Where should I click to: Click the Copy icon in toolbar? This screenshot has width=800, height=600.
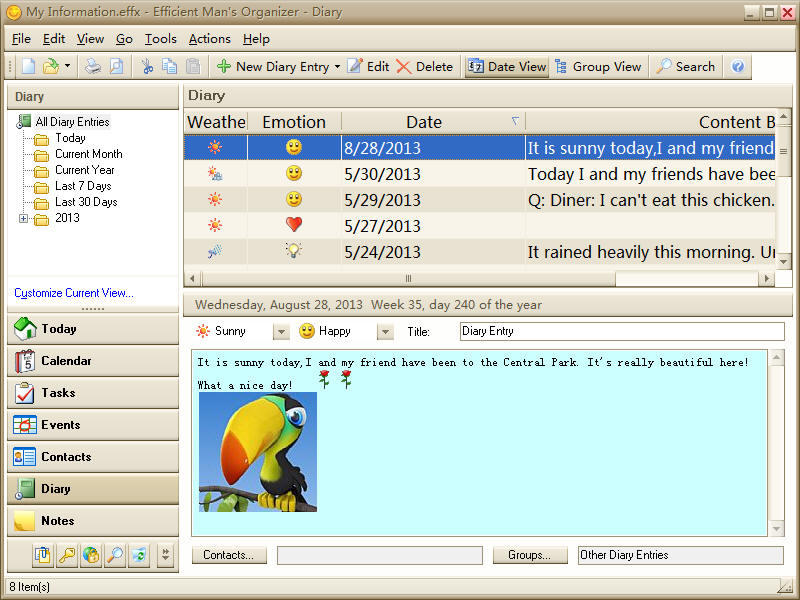point(169,66)
